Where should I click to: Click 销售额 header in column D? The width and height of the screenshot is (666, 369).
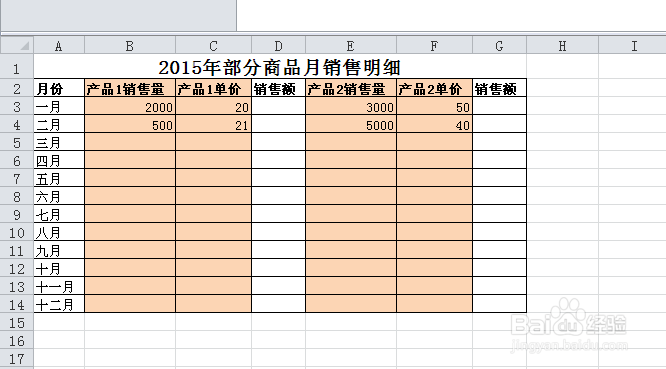click(279, 88)
